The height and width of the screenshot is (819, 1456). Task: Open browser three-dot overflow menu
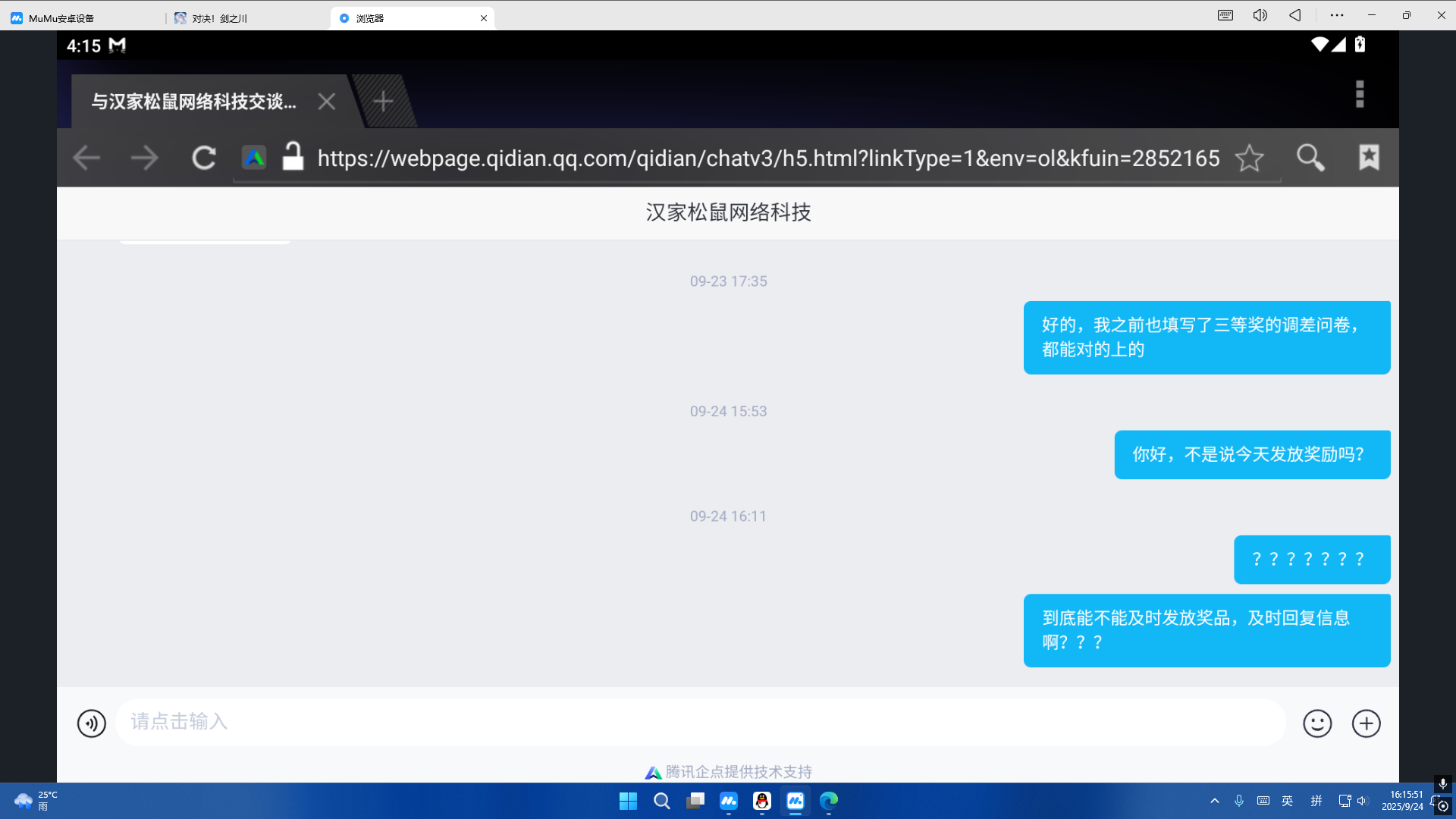pyautogui.click(x=1360, y=94)
